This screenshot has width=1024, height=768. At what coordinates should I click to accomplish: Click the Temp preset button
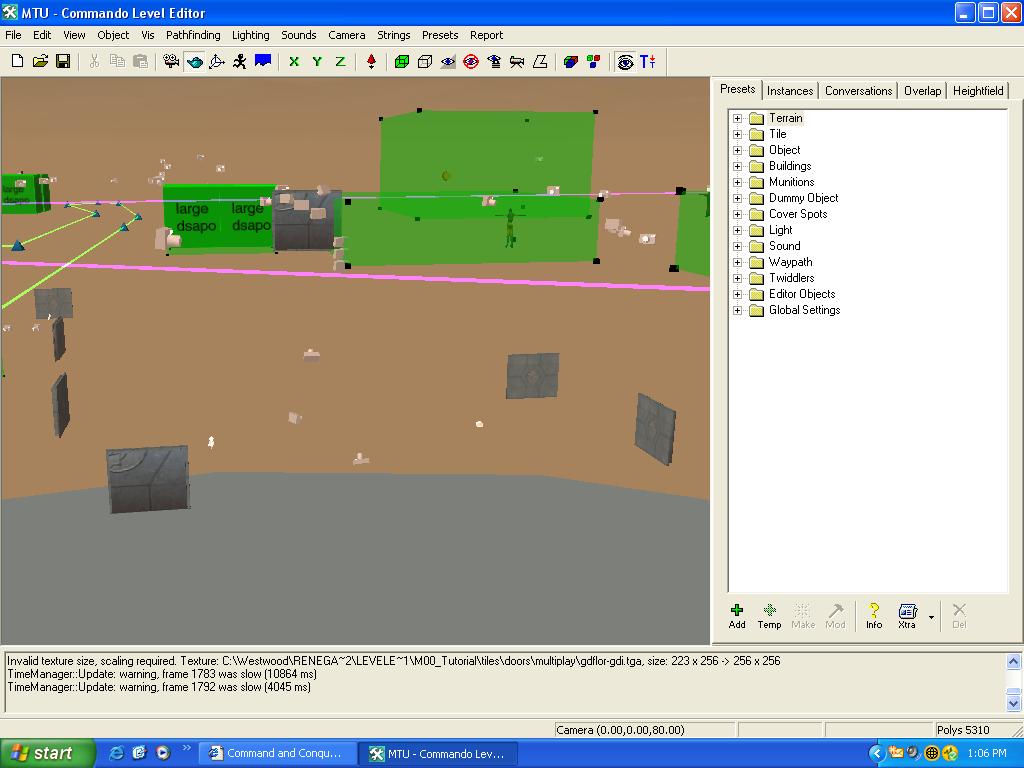[769, 616]
